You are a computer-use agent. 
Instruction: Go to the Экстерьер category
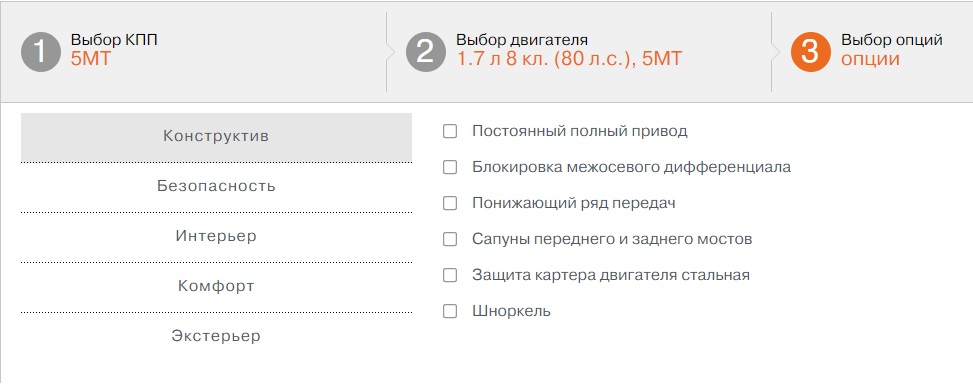pyautogui.click(x=217, y=337)
